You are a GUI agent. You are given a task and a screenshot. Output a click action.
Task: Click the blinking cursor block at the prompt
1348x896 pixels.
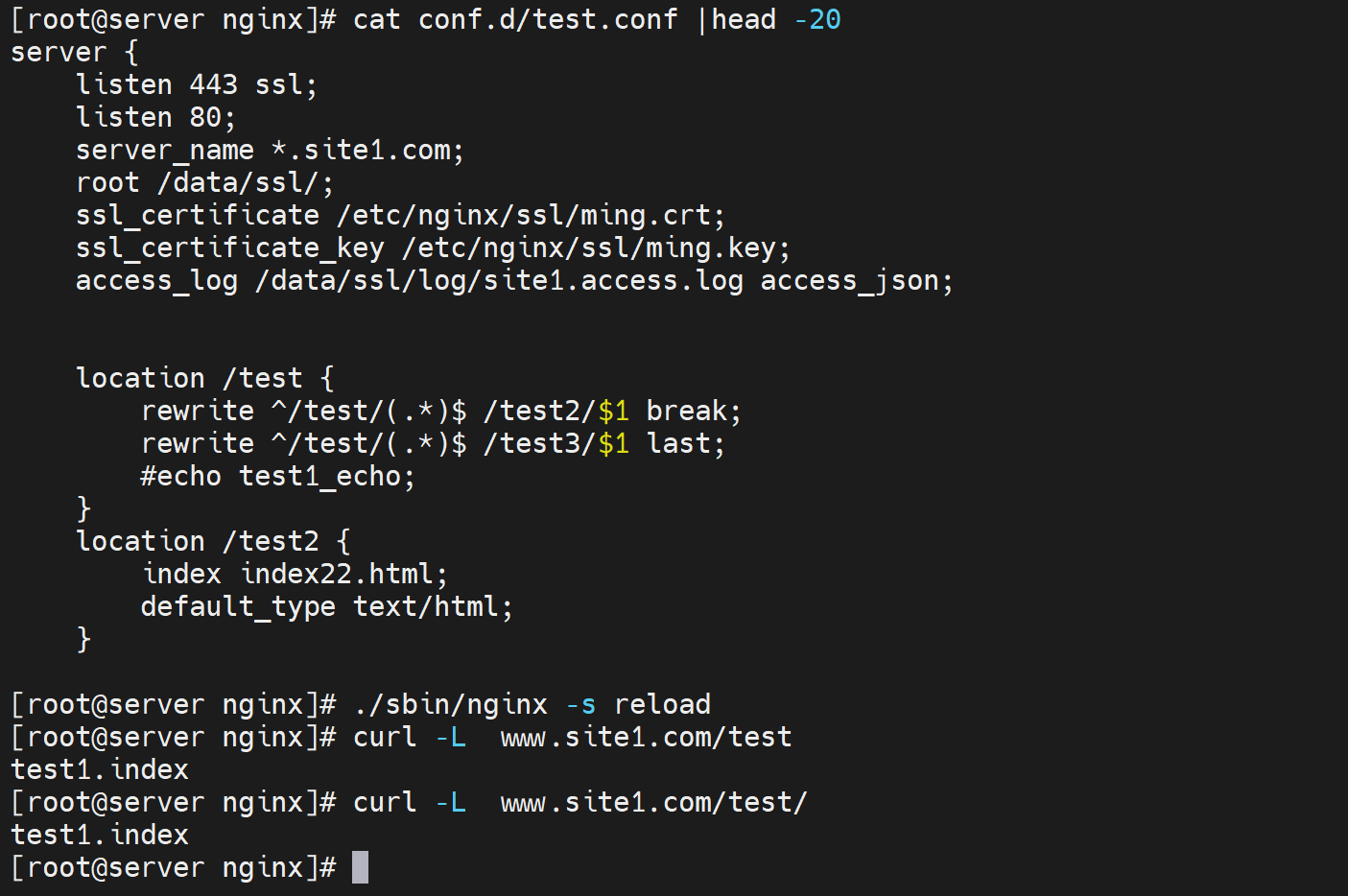click(x=360, y=867)
